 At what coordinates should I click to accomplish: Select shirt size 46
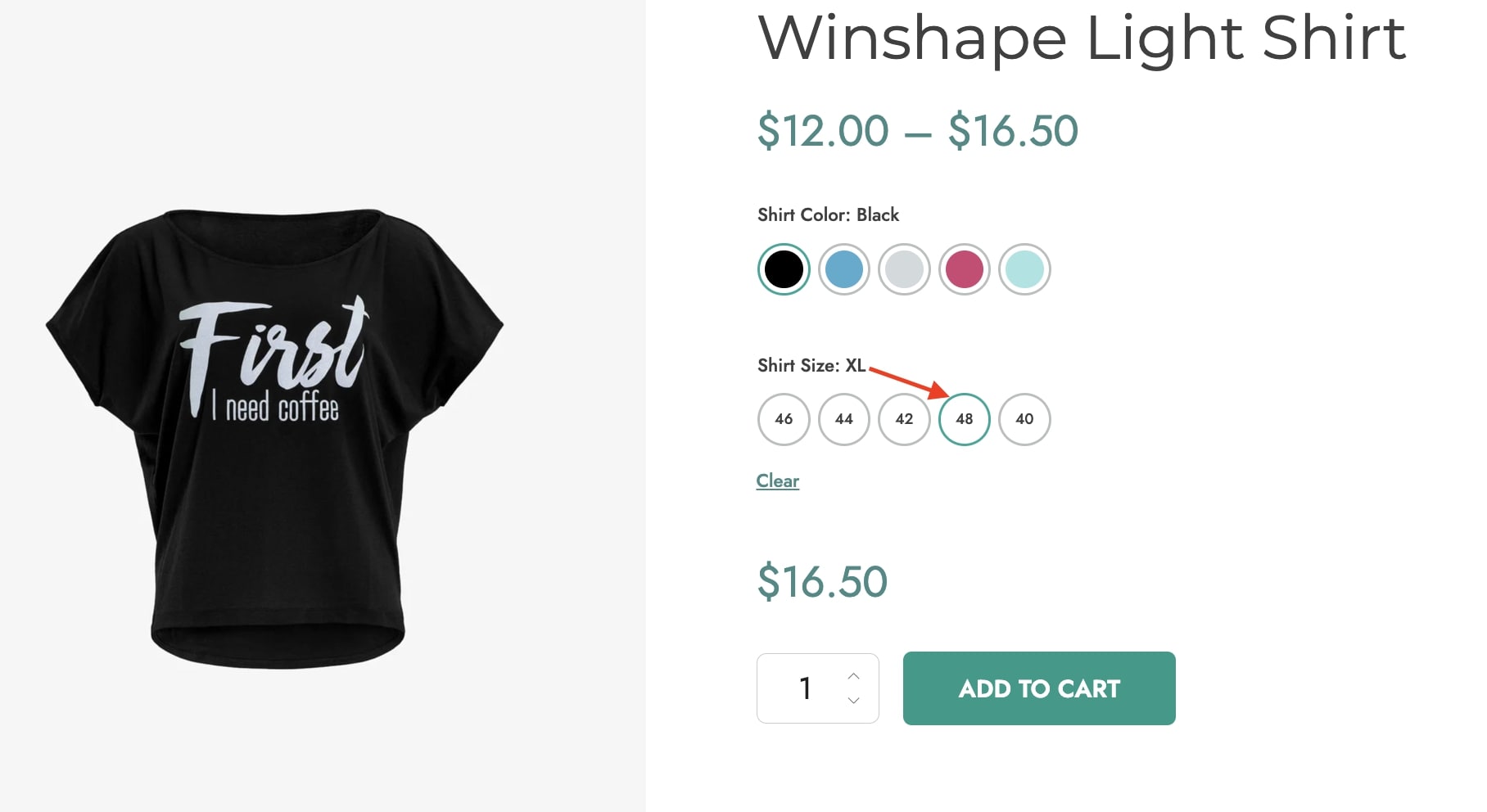pyautogui.click(x=784, y=419)
